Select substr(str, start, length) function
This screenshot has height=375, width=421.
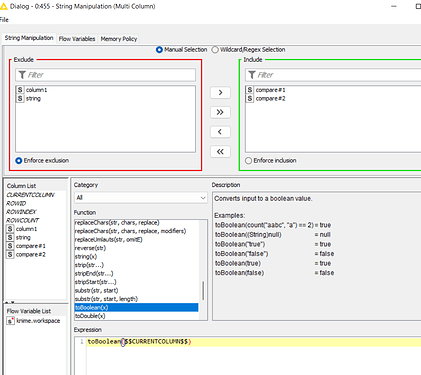click(x=106, y=299)
